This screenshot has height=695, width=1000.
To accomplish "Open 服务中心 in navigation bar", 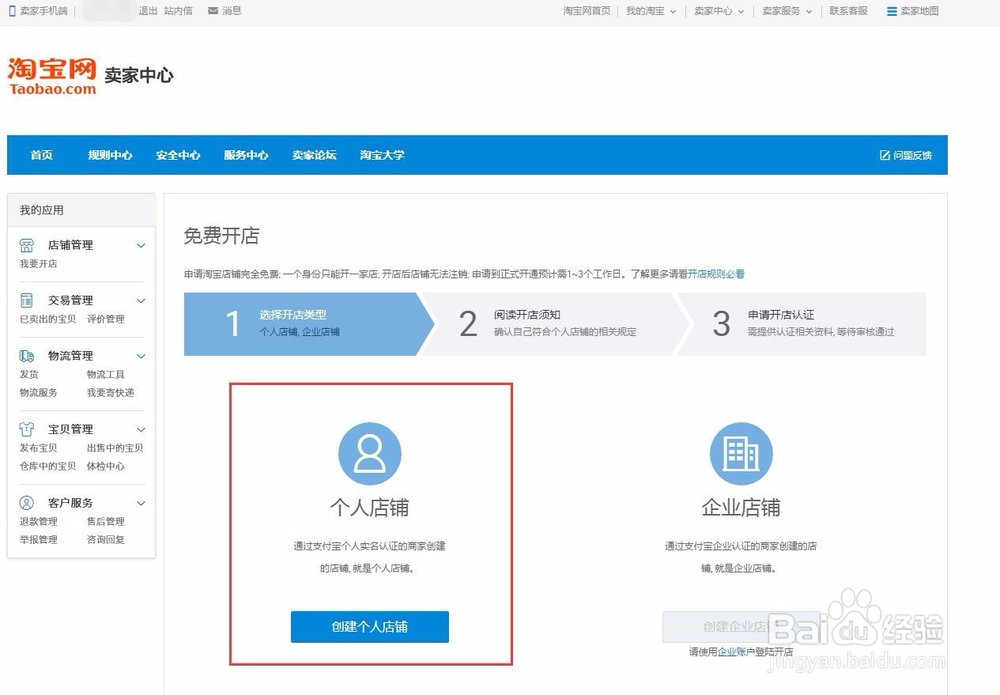I will (x=246, y=155).
